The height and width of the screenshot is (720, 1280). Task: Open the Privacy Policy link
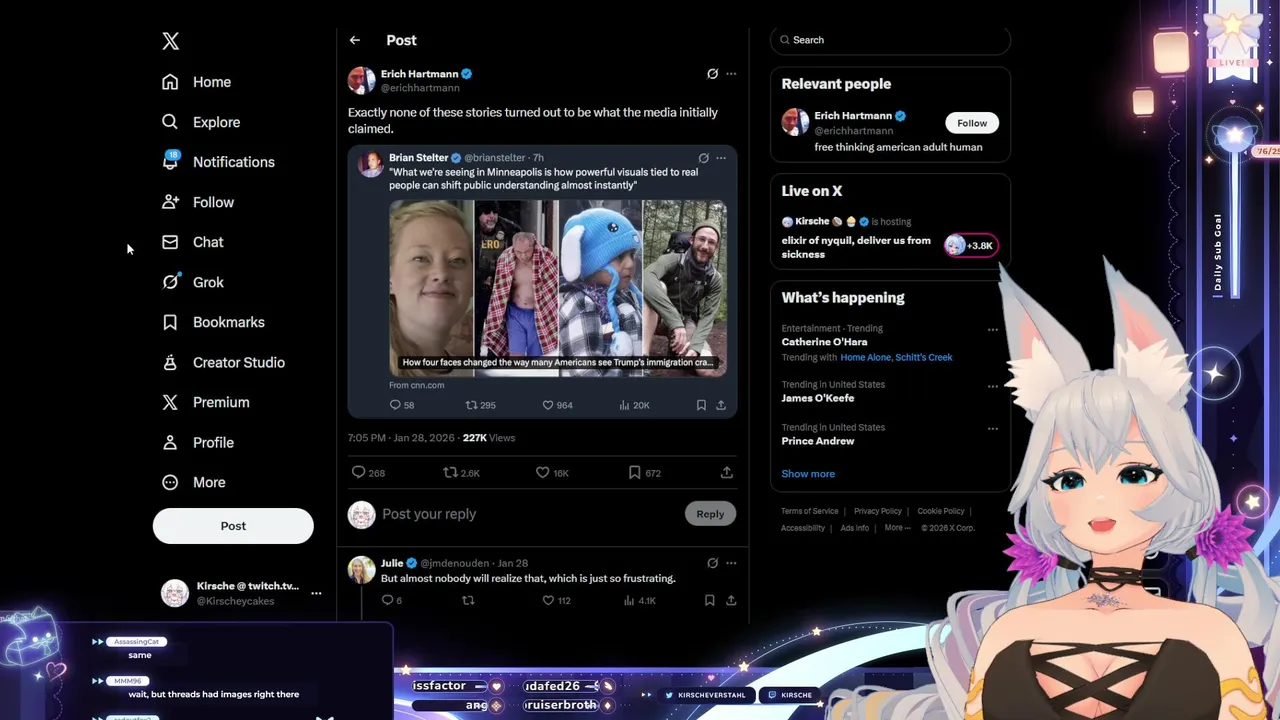878,511
